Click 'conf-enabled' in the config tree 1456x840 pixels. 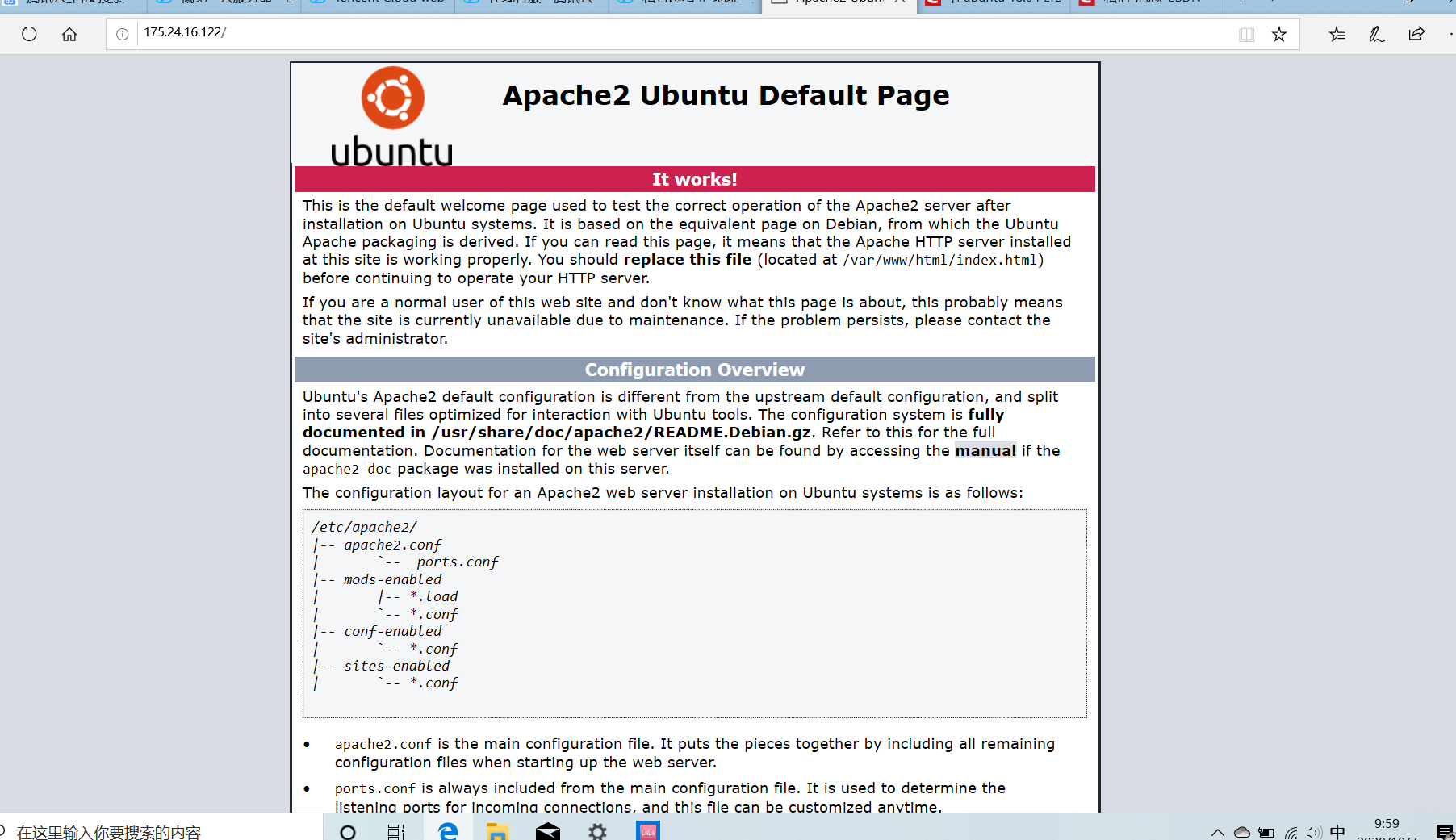point(392,631)
